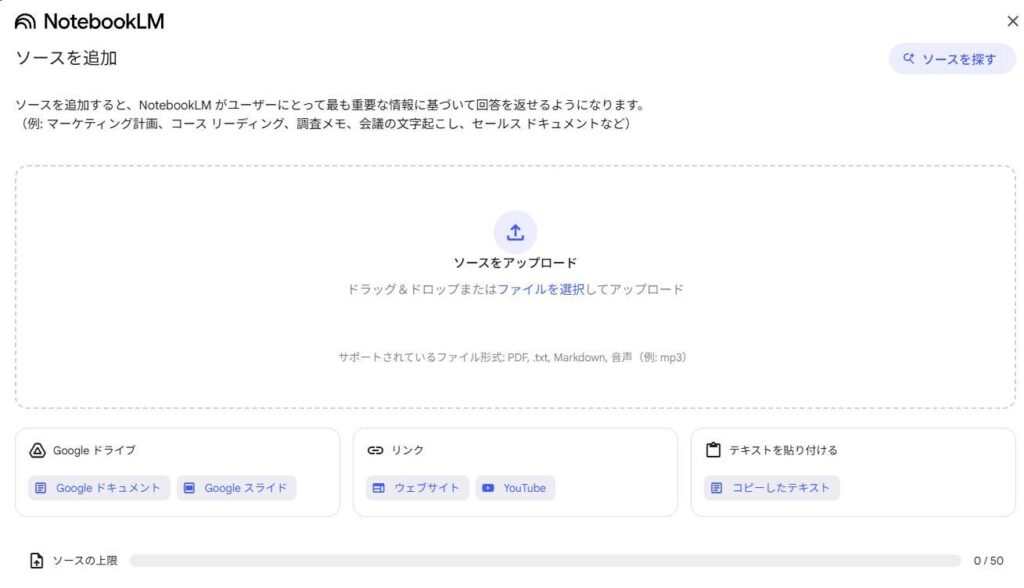Click the ソースの上限 file icon

pos(37,561)
